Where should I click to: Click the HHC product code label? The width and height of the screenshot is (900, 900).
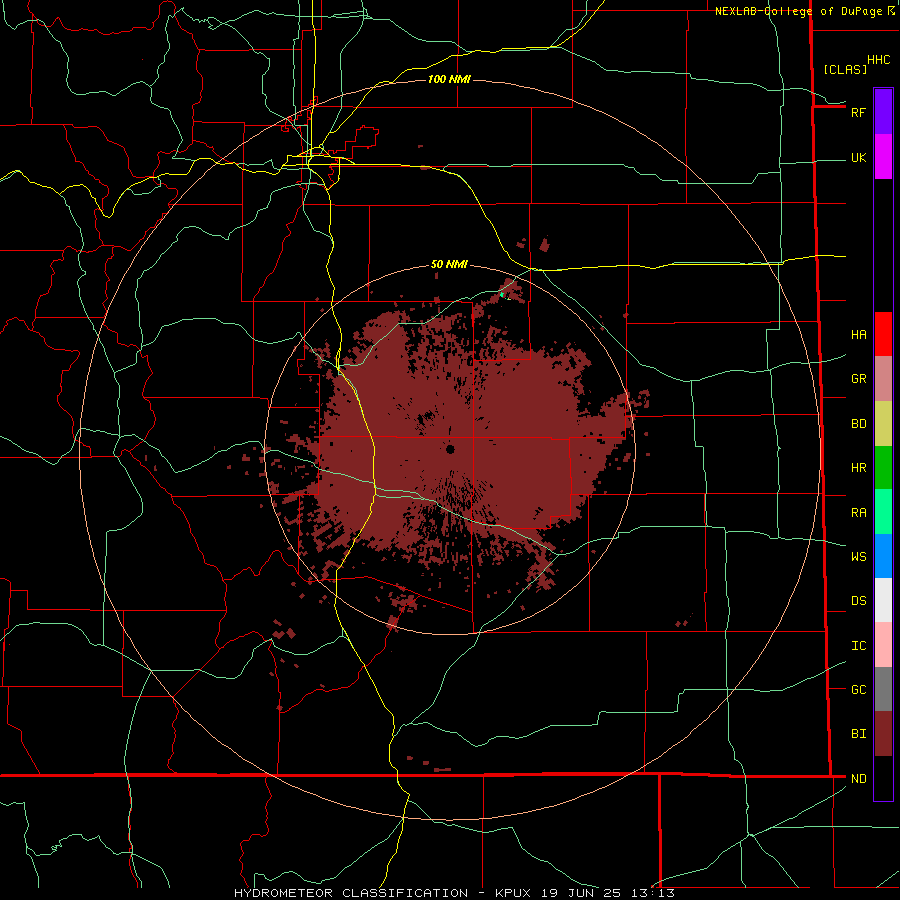(x=878, y=60)
